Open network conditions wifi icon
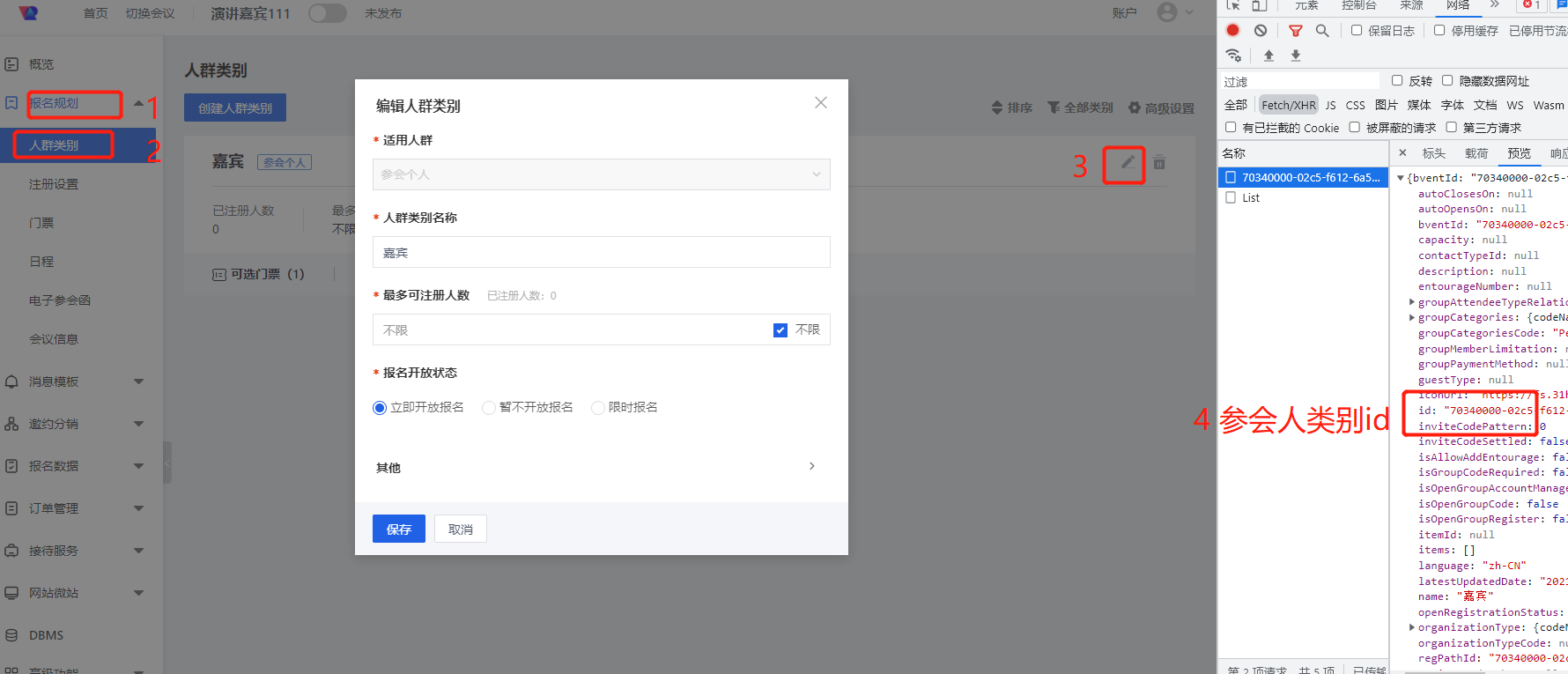This screenshot has width=1568, height=674. tap(1233, 56)
